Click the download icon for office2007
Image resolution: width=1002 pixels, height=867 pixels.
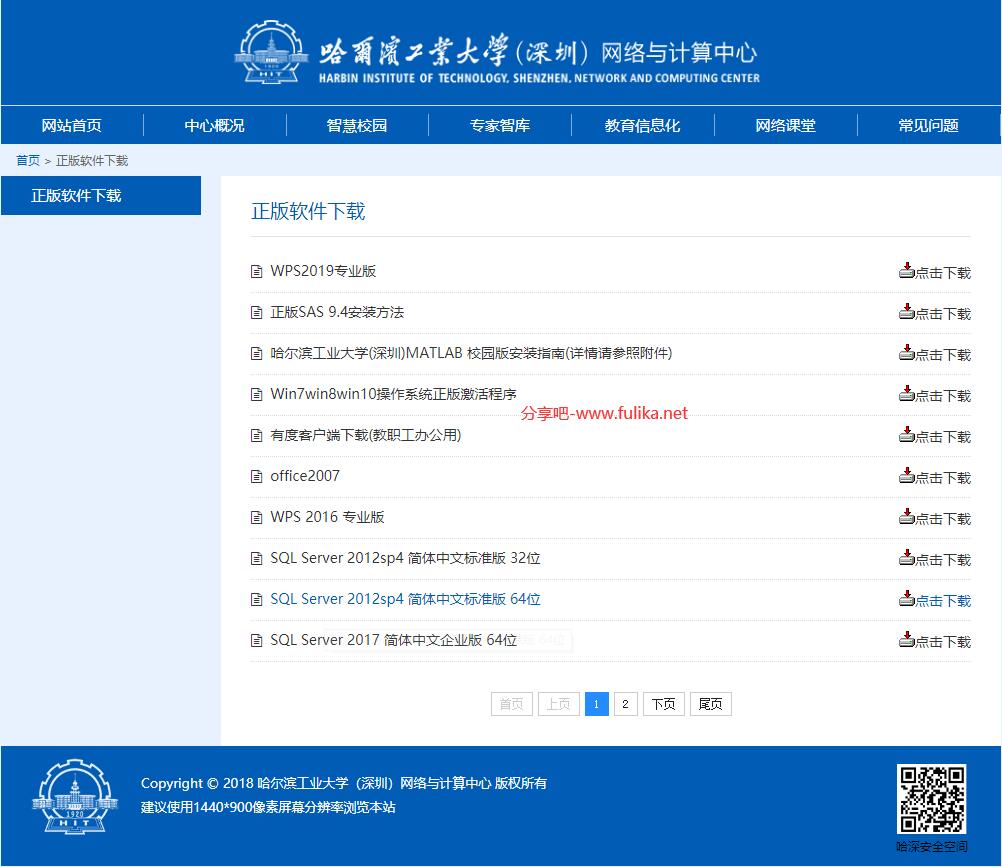point(906,475)
